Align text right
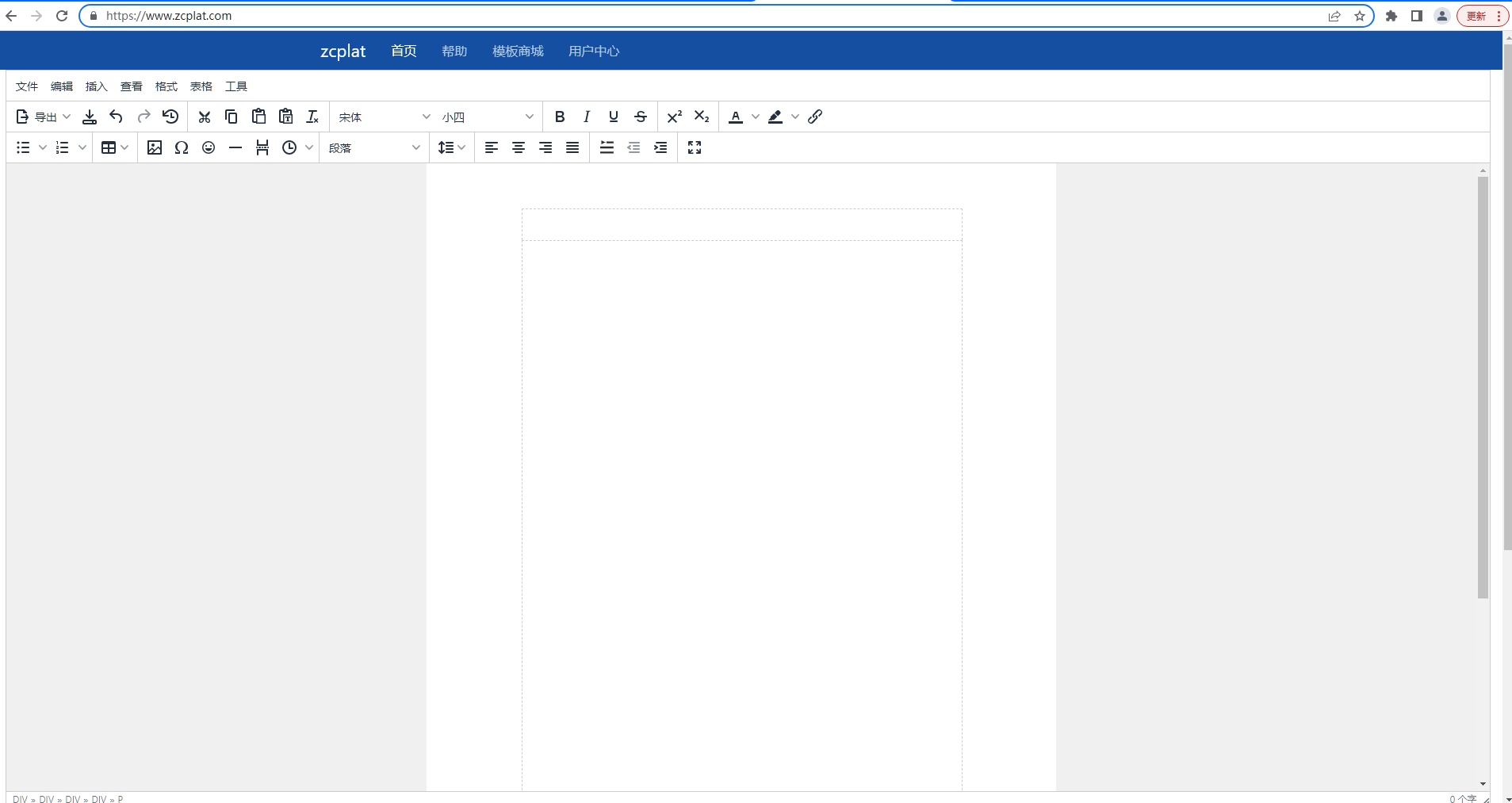 [x=545, y=147]
